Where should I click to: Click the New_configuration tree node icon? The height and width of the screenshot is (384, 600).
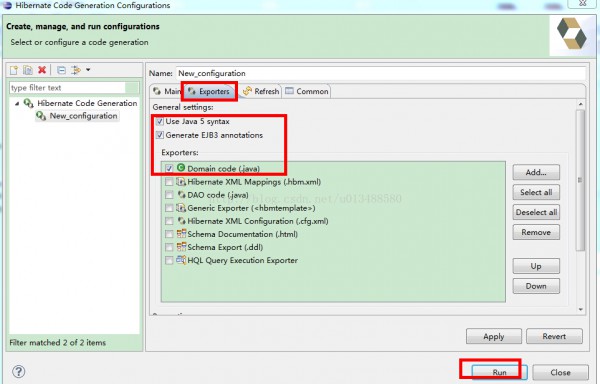41,116
